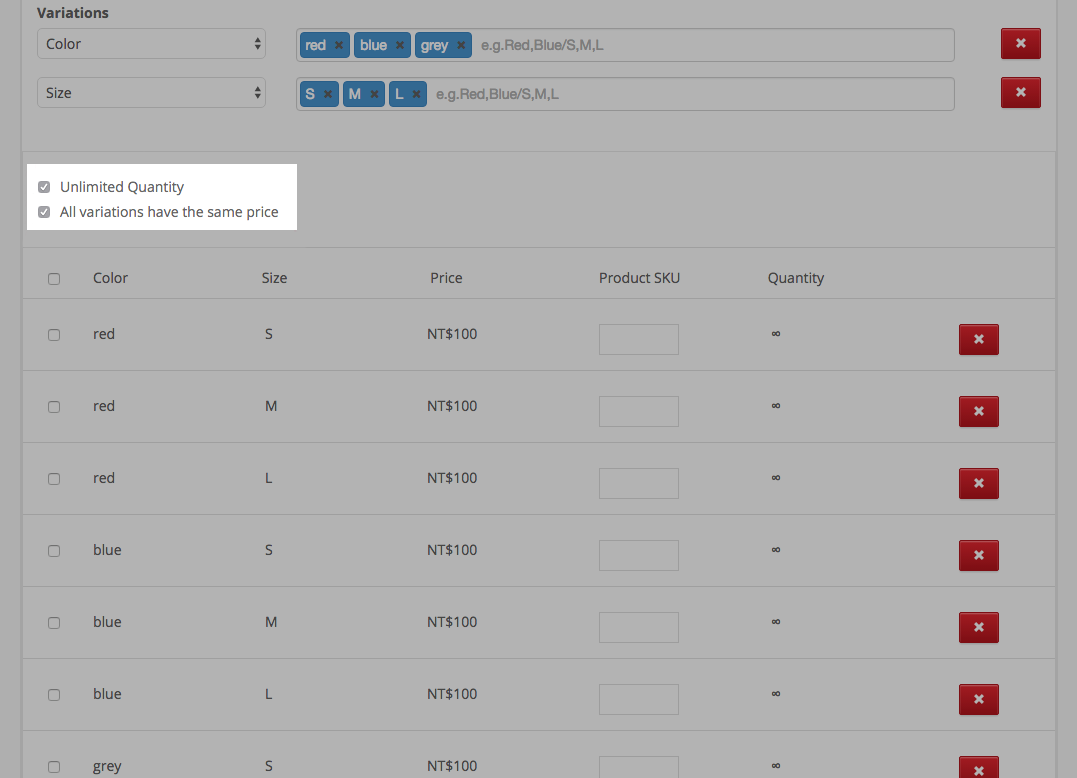The height and width of the screenshot is (778, 1077).
Task: Remove the L size tag
Action: [416, 94]
